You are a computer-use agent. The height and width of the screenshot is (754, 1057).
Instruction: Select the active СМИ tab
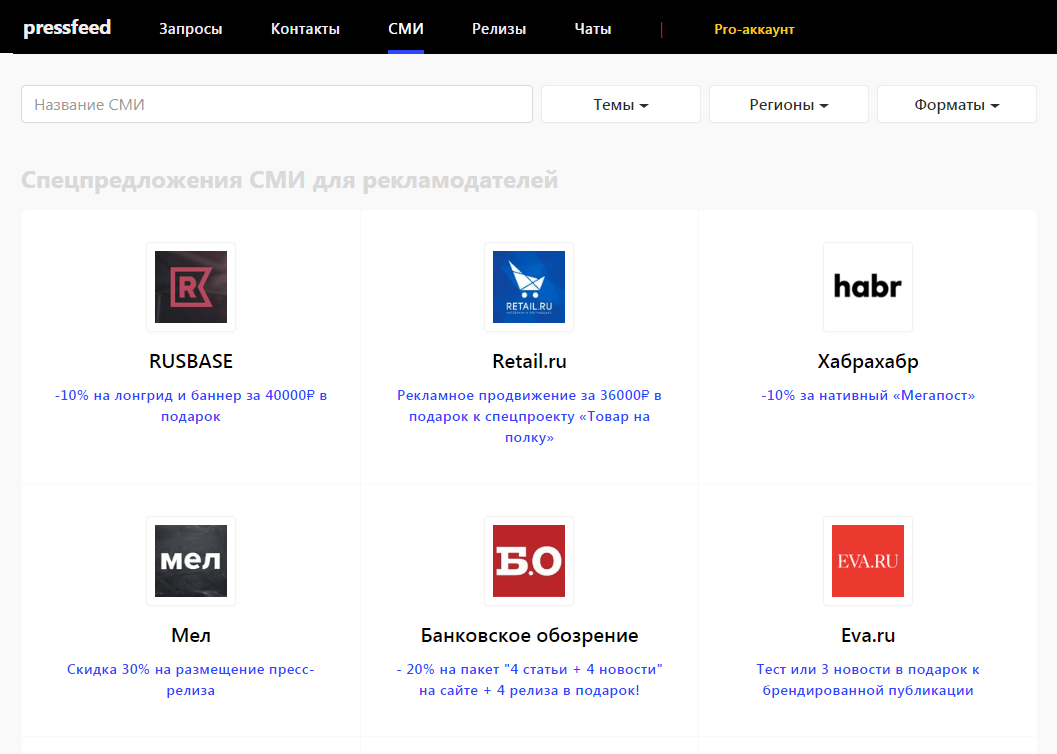coord(406,29)
